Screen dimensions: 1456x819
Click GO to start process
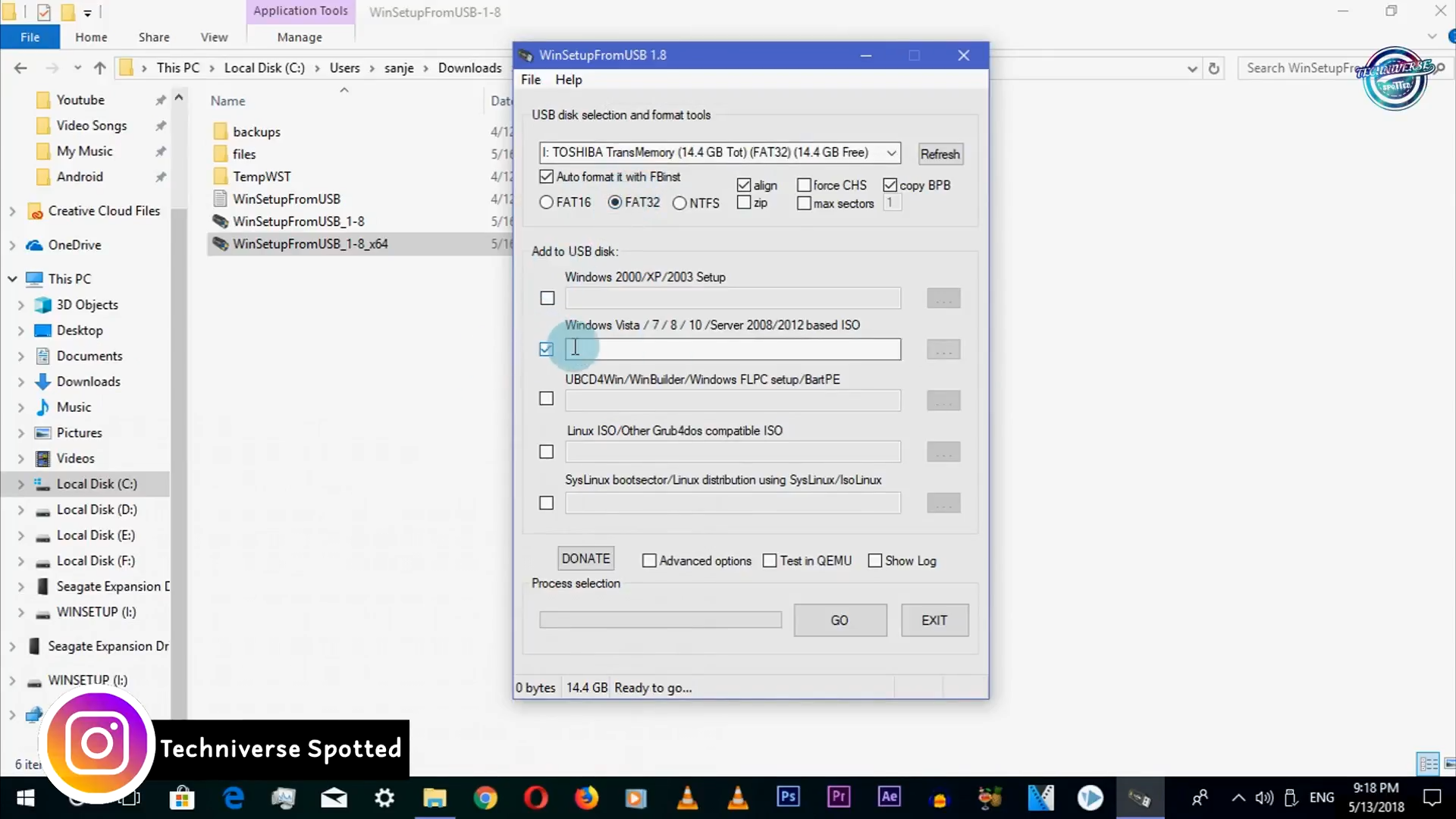(839, 620)
